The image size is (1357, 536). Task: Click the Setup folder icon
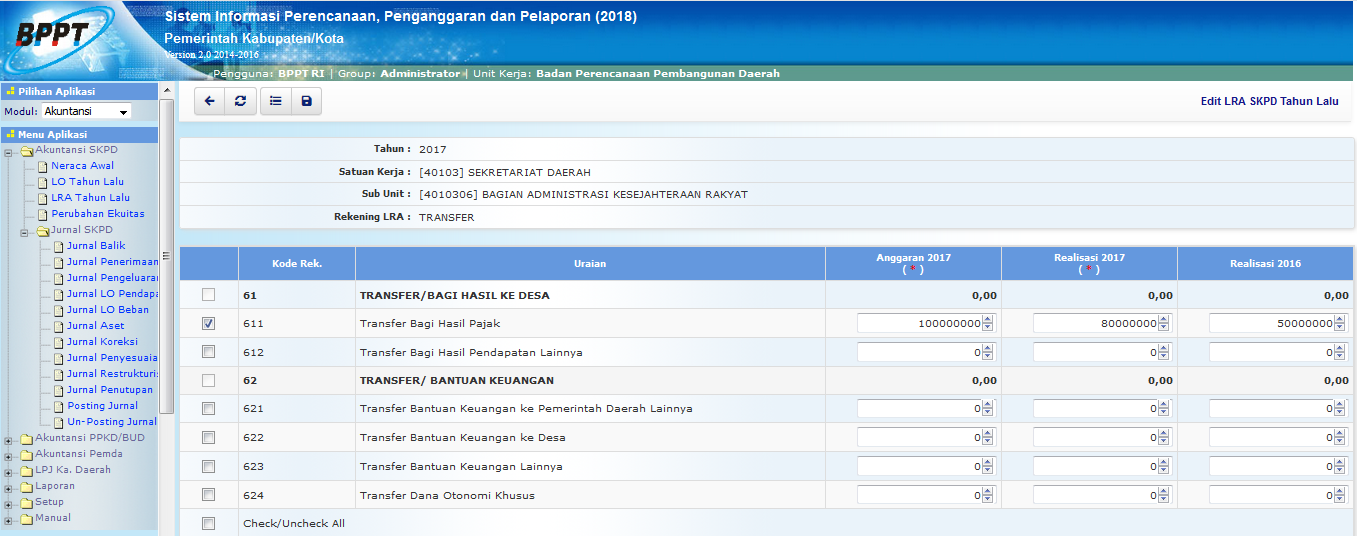[x=27, y=503]
